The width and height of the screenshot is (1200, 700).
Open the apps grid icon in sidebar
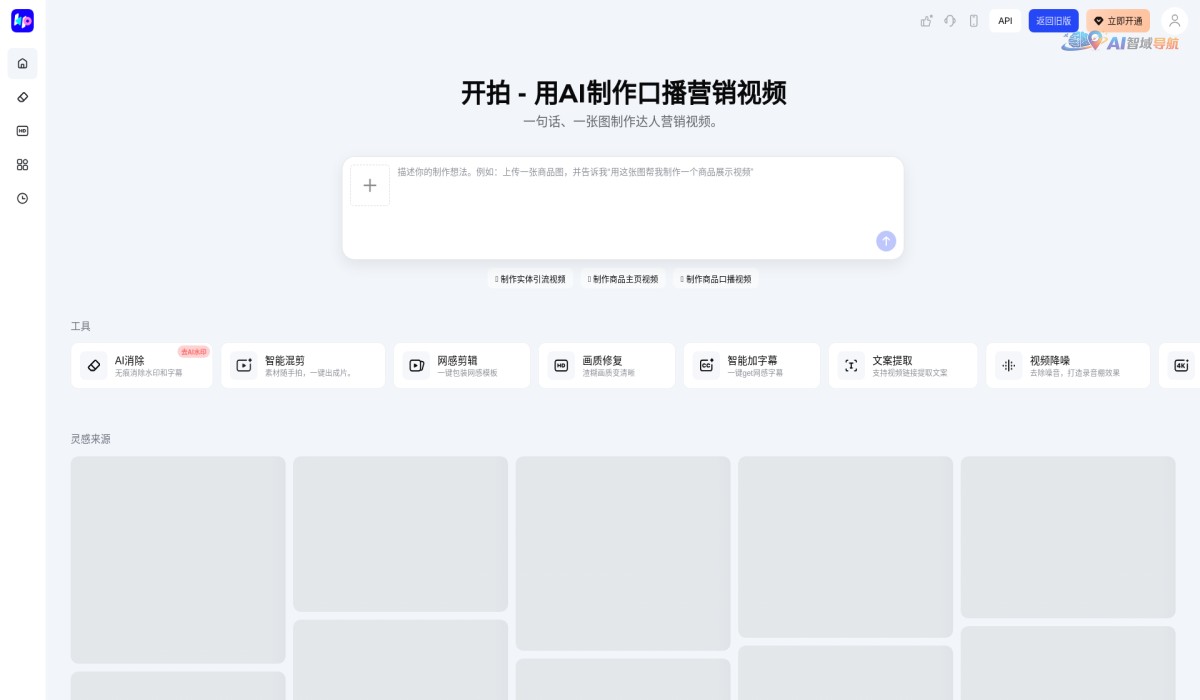coord(22,165)
